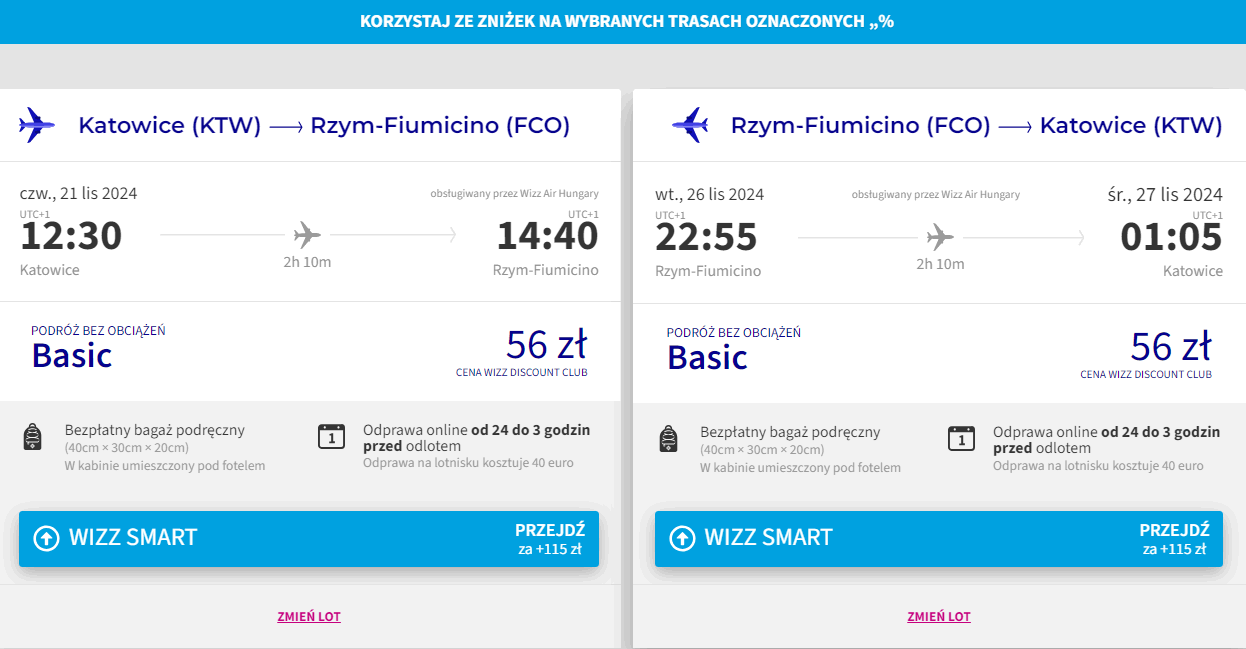Click the Wizz plane logo beside Katowice (KTW) header

click(37, 125)
